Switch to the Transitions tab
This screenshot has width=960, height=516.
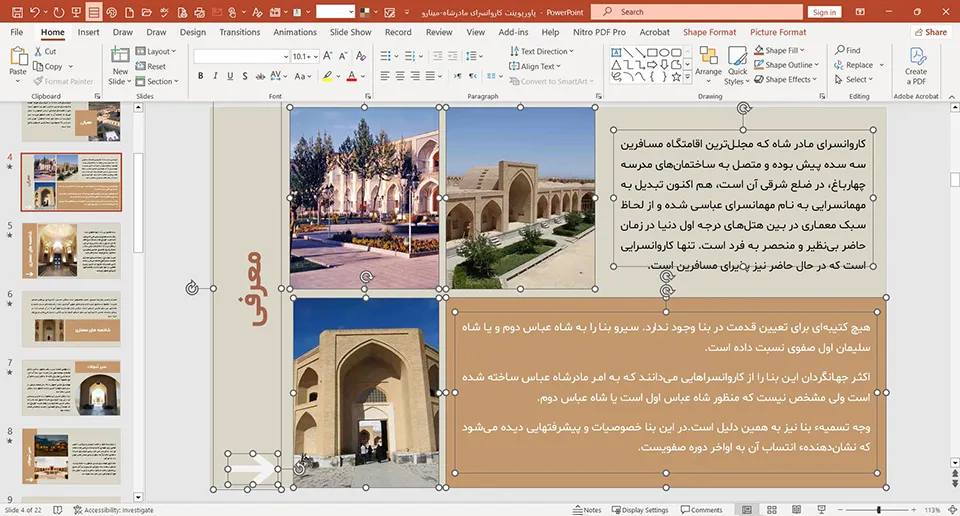(239, 32)
